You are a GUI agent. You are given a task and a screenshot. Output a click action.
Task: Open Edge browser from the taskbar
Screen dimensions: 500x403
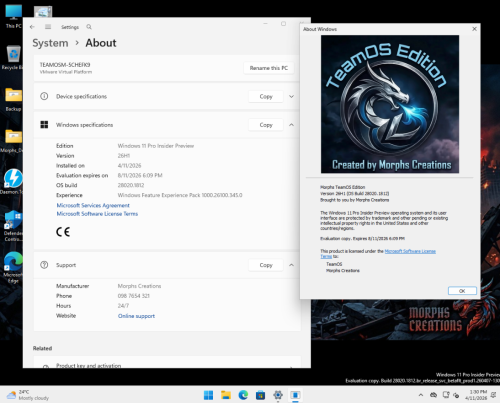click(243, 395)
